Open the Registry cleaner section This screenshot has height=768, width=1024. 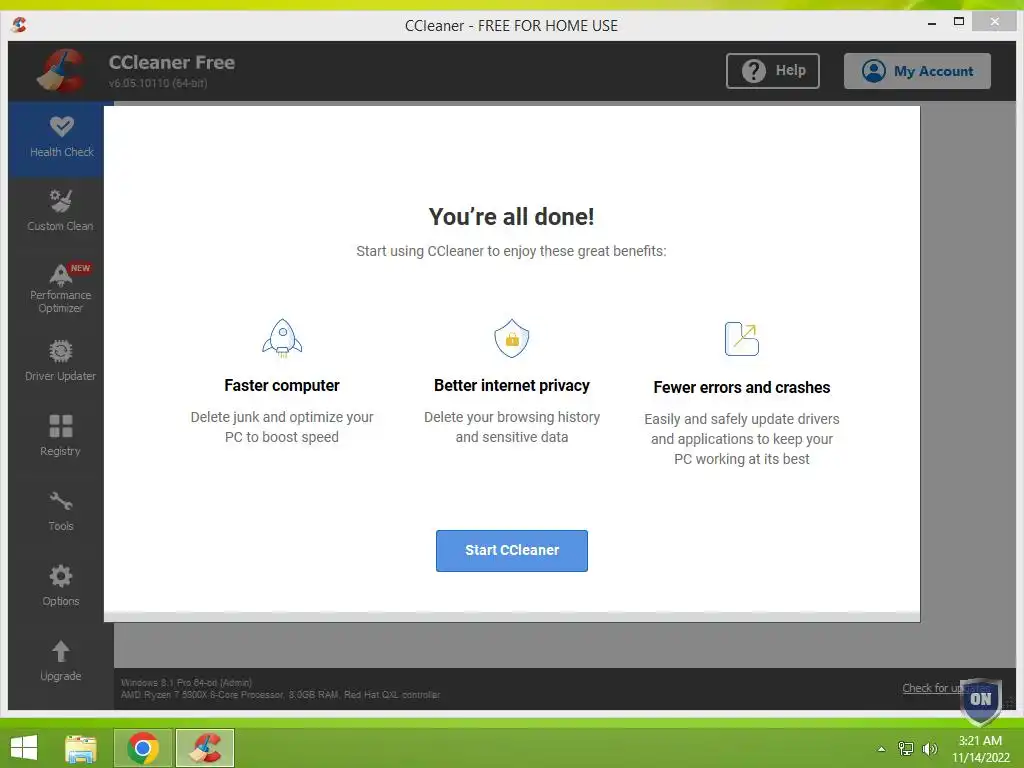pyautogui.click(x=61, y=437)
